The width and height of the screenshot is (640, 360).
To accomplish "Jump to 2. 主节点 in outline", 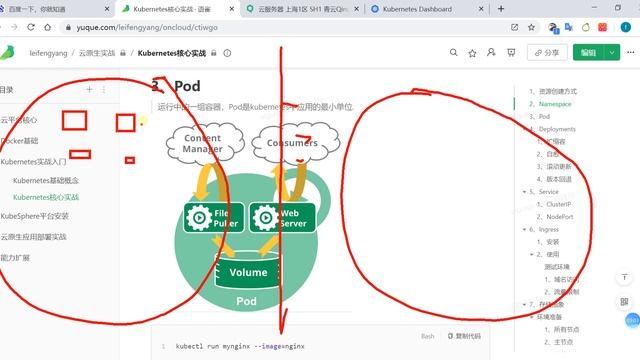I will [559, 342].
